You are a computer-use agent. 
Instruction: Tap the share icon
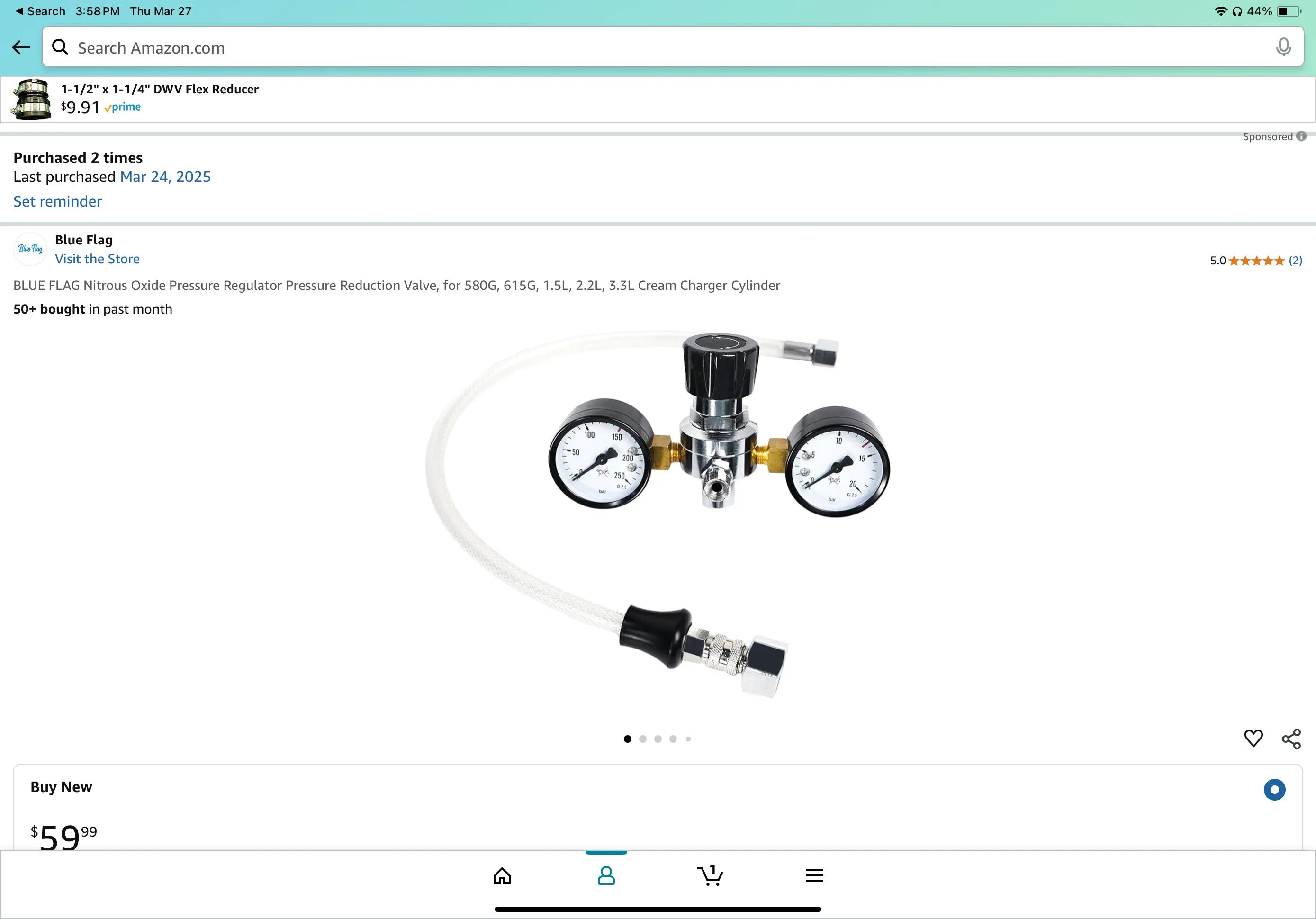coord(1291,739)
